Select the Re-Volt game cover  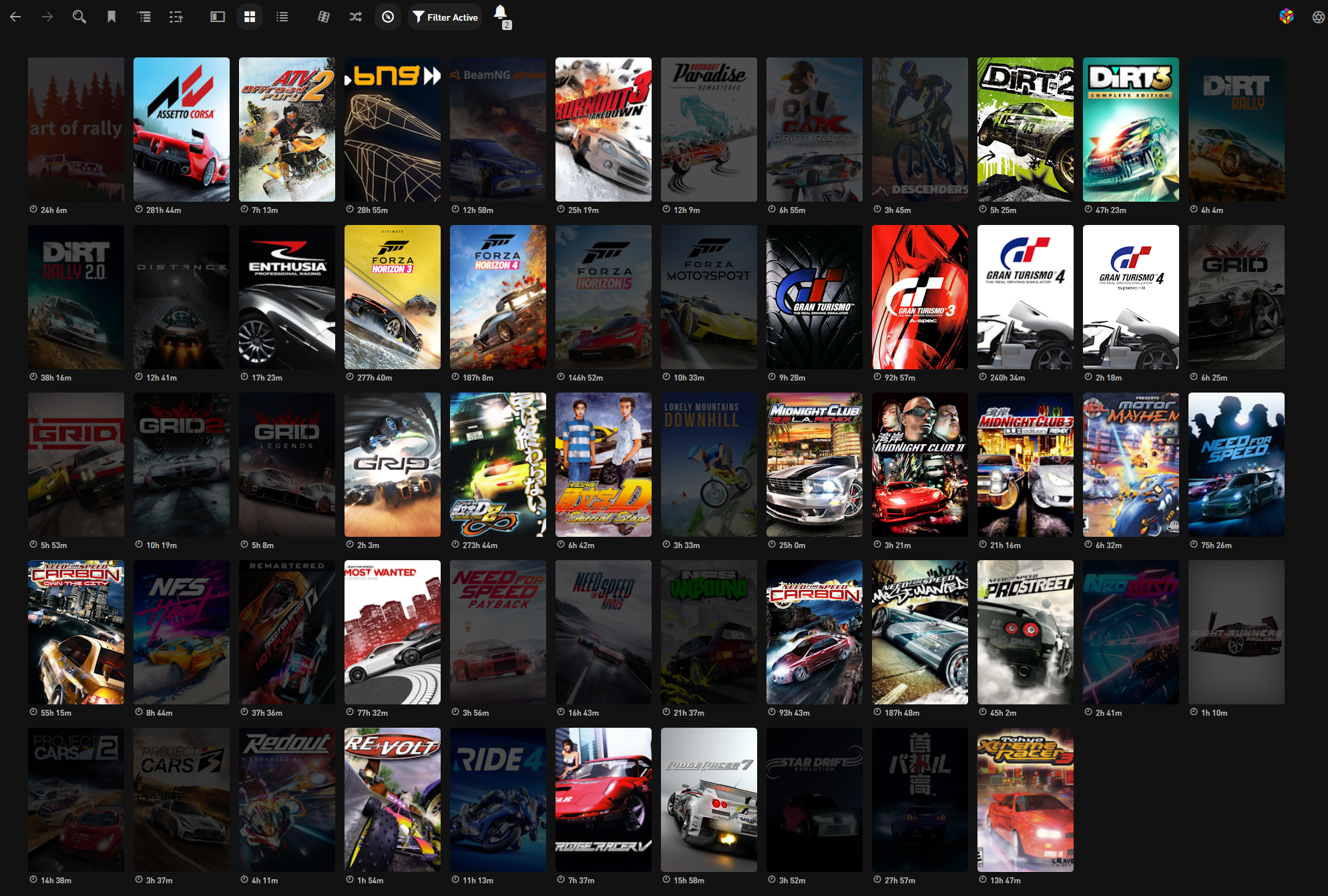393,799
